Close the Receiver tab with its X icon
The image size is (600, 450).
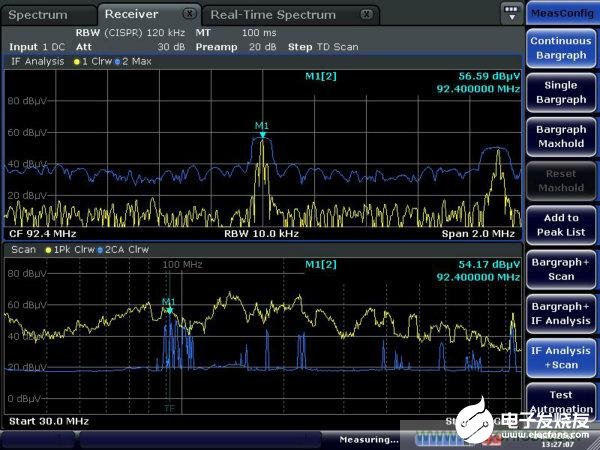click(x=189, y=14)
